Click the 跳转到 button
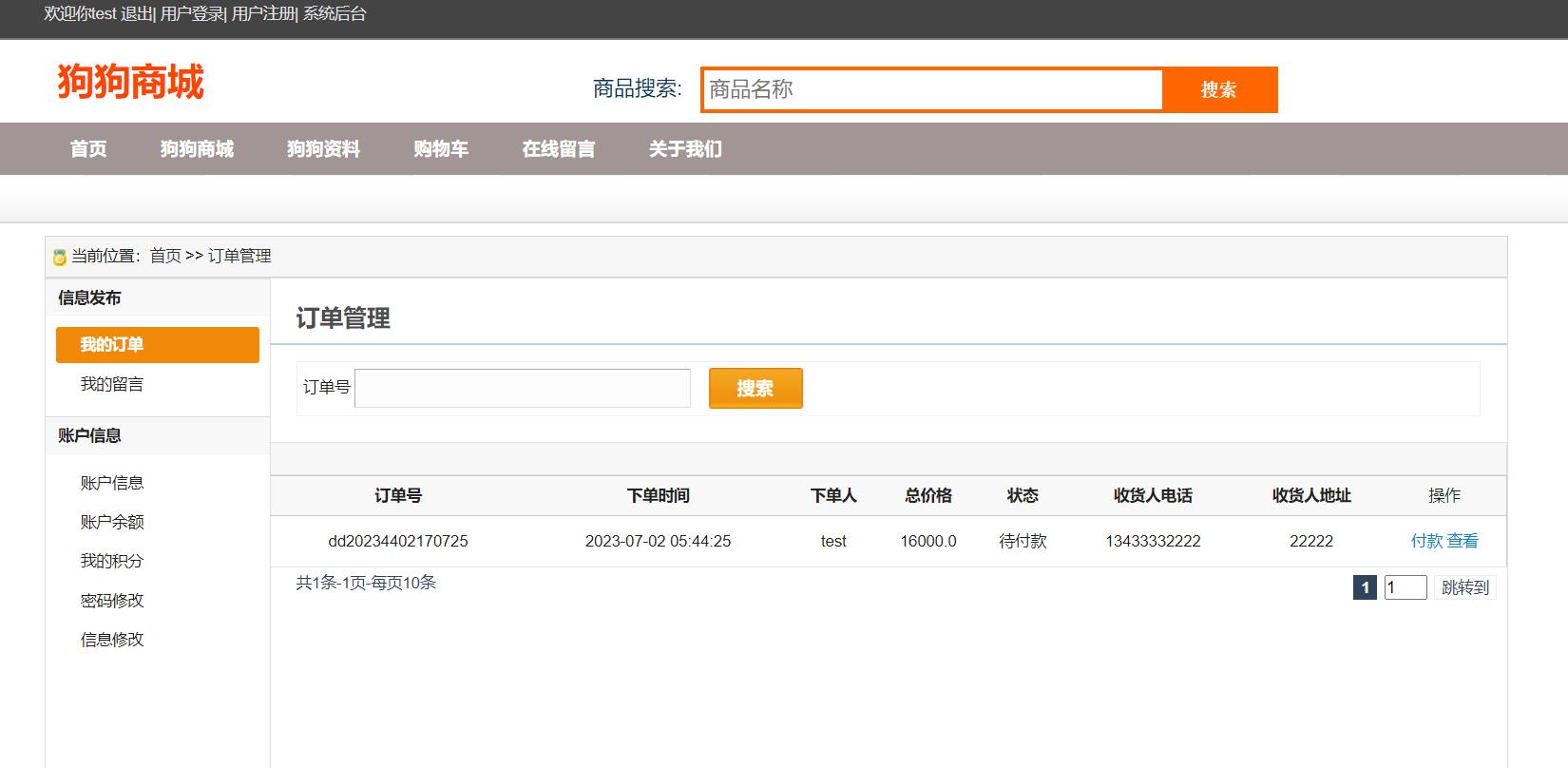 click(x=1465, y=587)
